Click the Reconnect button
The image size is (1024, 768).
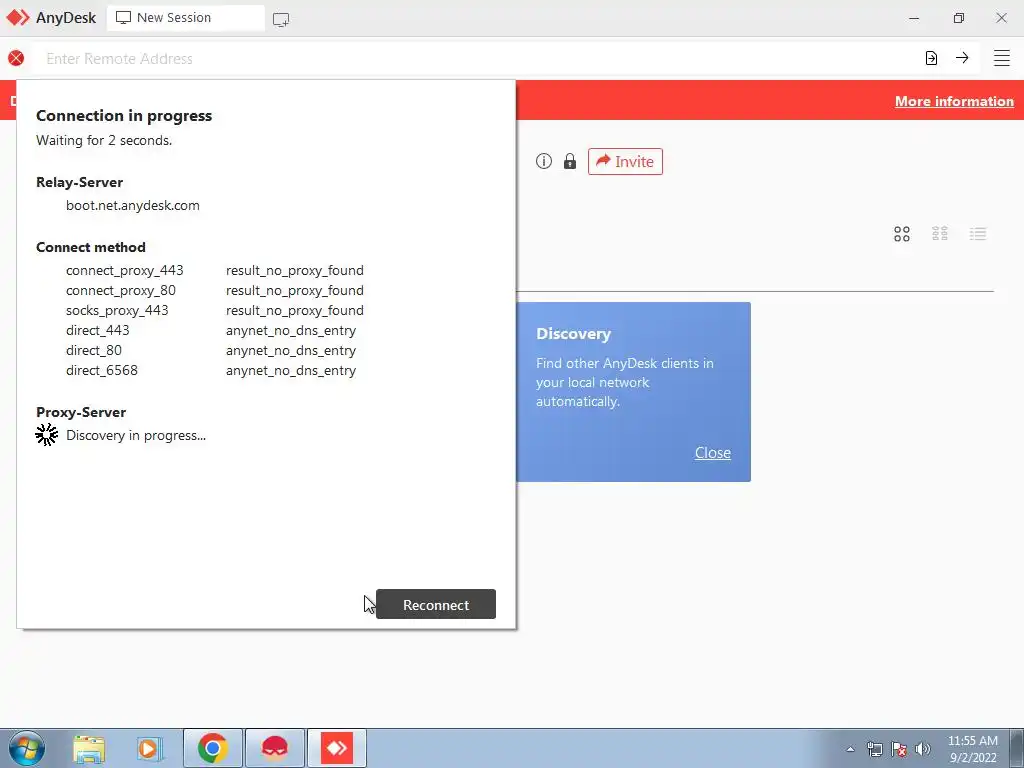[436, 604]
